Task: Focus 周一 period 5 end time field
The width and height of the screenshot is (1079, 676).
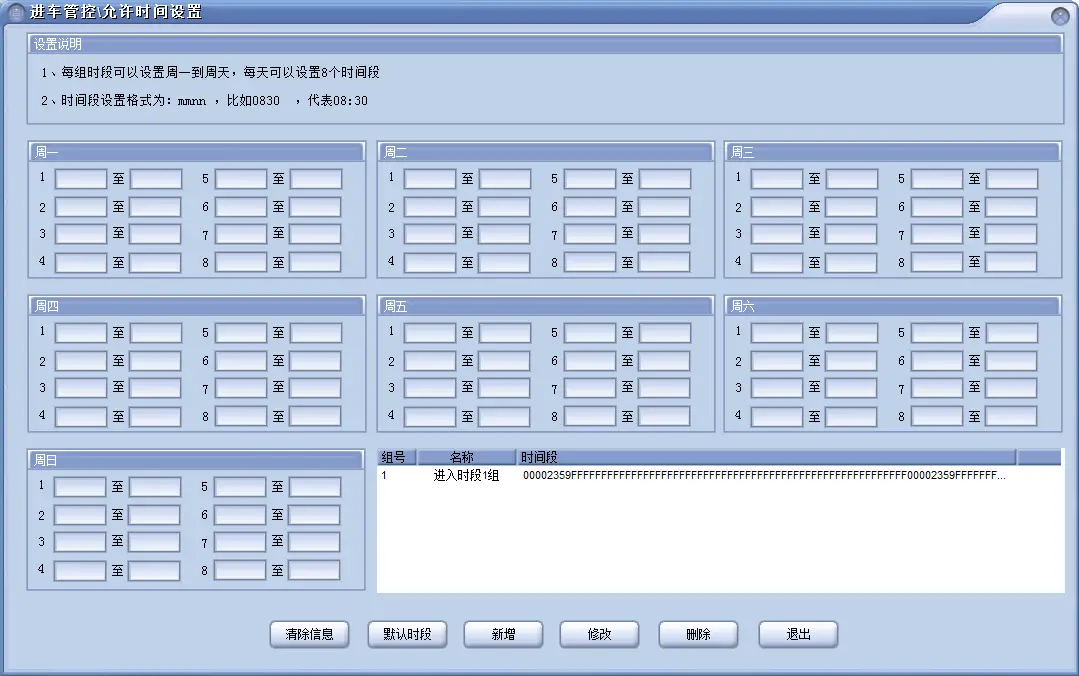Action: (x=316, y=179)
